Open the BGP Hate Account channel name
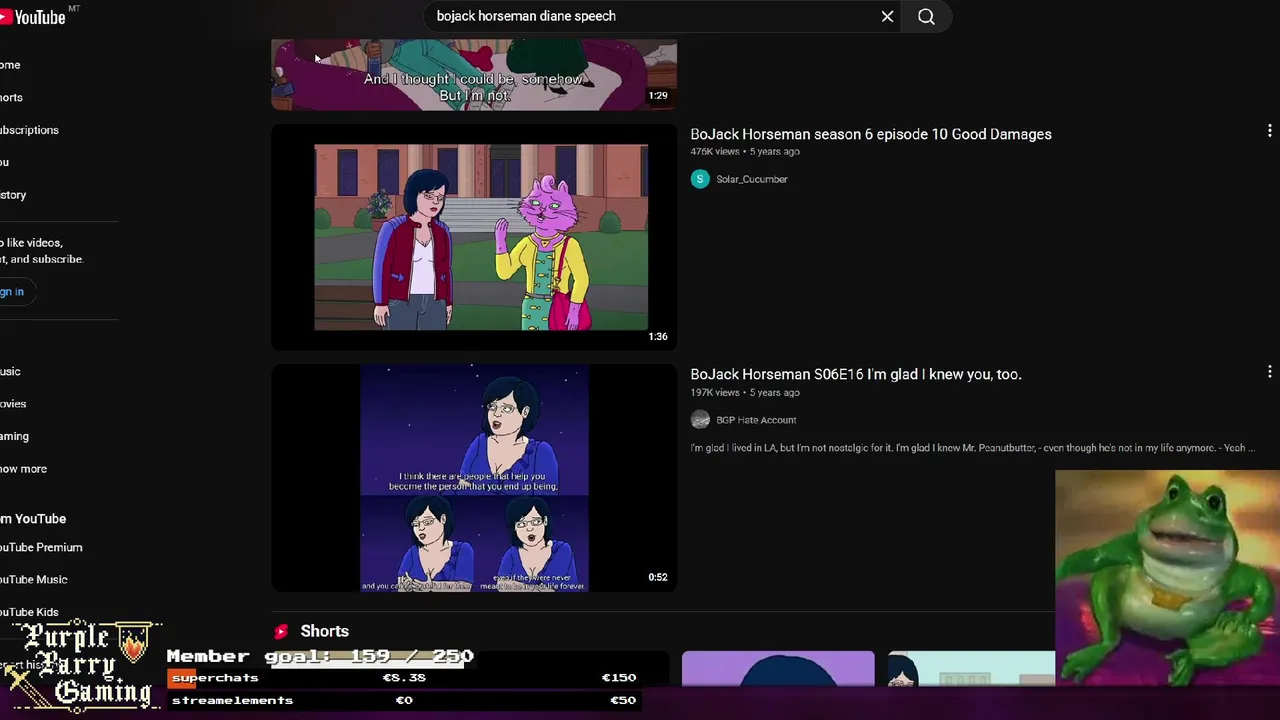The image size is (1280, 720). pos(756,420)
